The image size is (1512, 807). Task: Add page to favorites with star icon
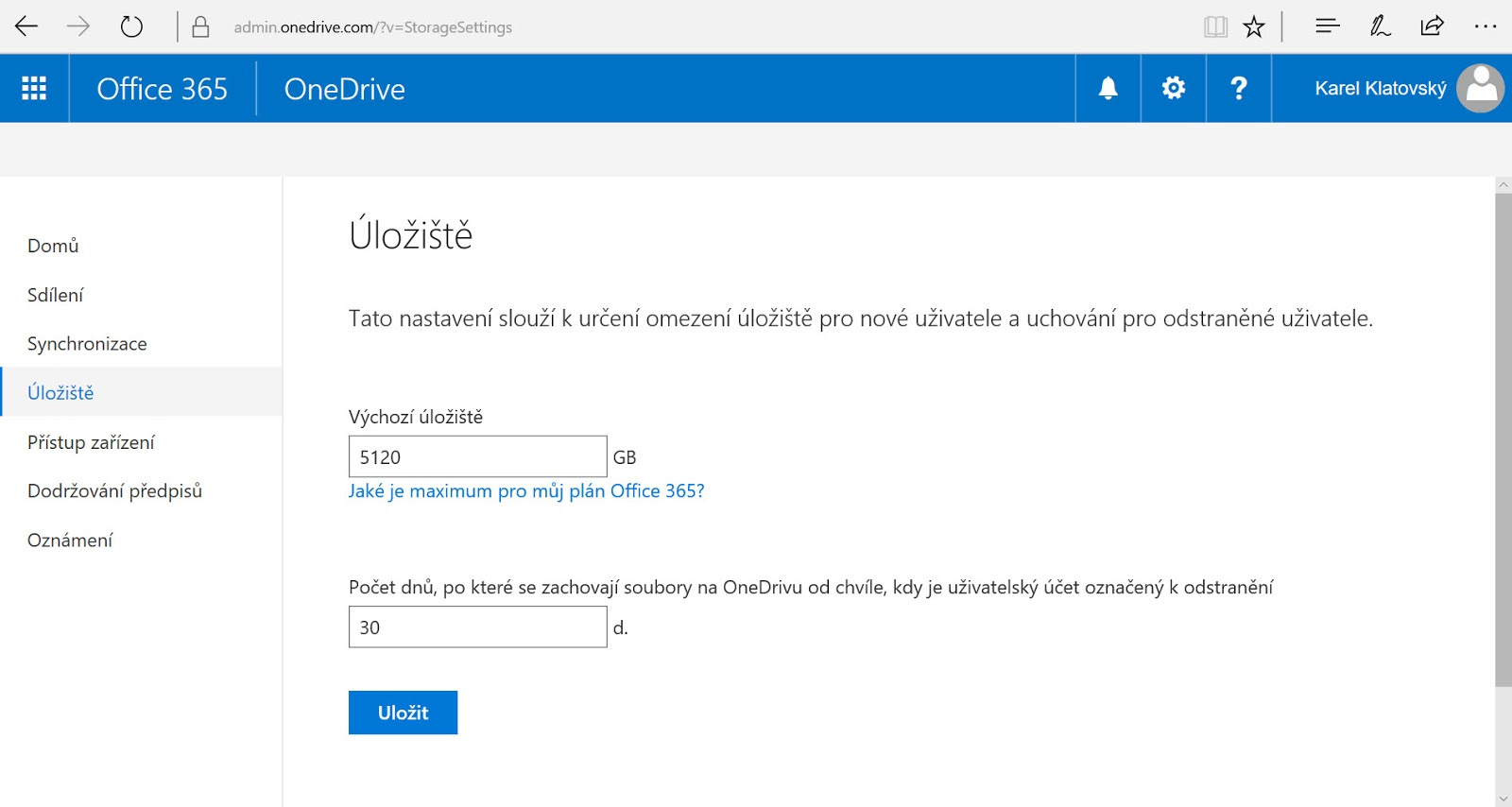(1254, 26)
